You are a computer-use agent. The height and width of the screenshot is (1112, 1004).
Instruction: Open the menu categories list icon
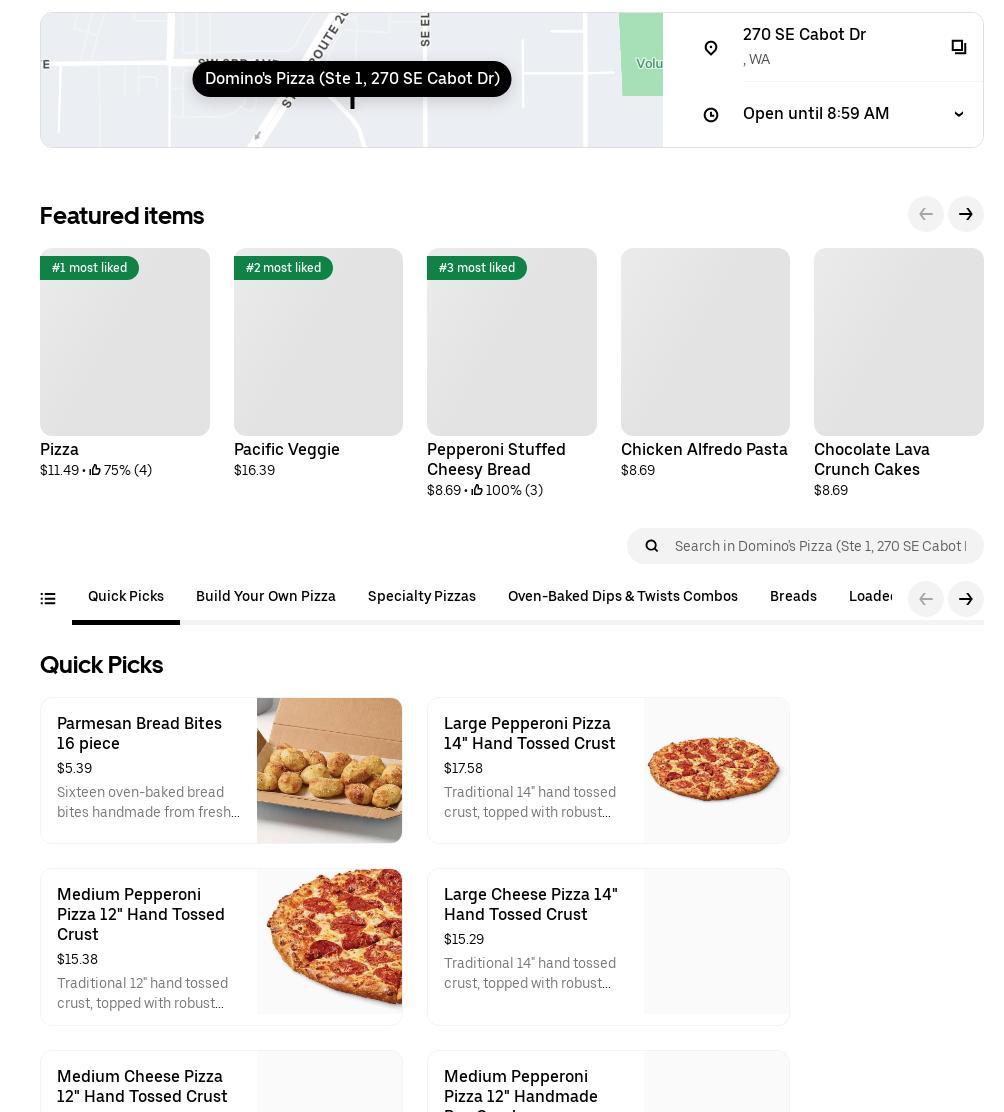coord(48,599)
